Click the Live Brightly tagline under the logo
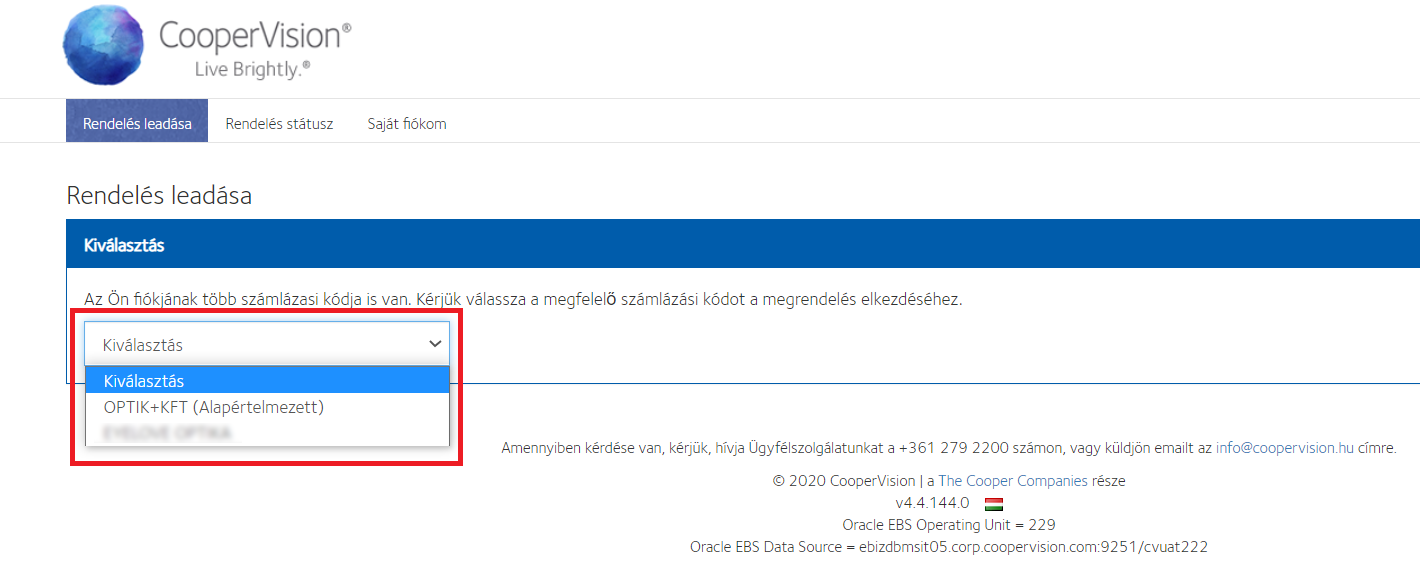The width and height of the screenshot is (1420, 588). coord(251,68)
